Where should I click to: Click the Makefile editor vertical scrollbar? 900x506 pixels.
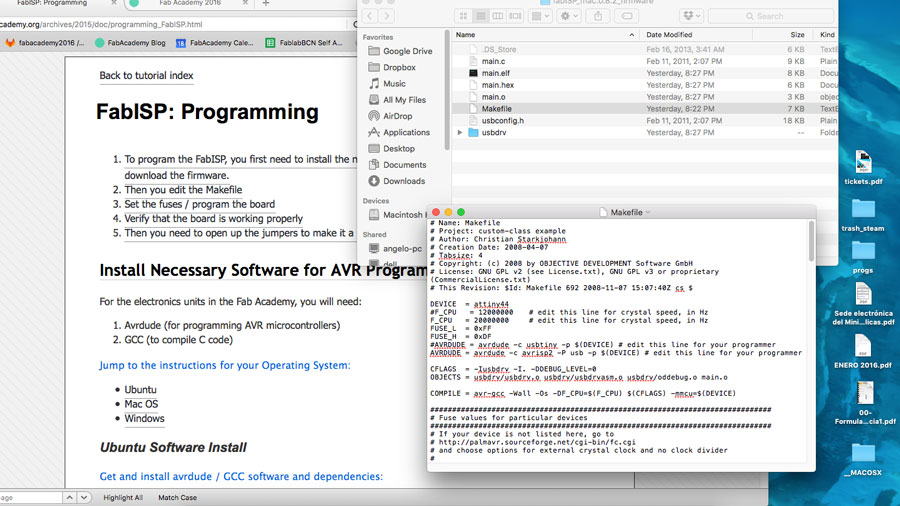tap(811, 241)
